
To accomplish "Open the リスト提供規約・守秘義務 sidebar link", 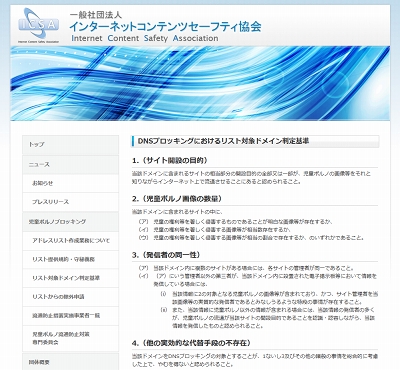I will click(x=70, y=259).
